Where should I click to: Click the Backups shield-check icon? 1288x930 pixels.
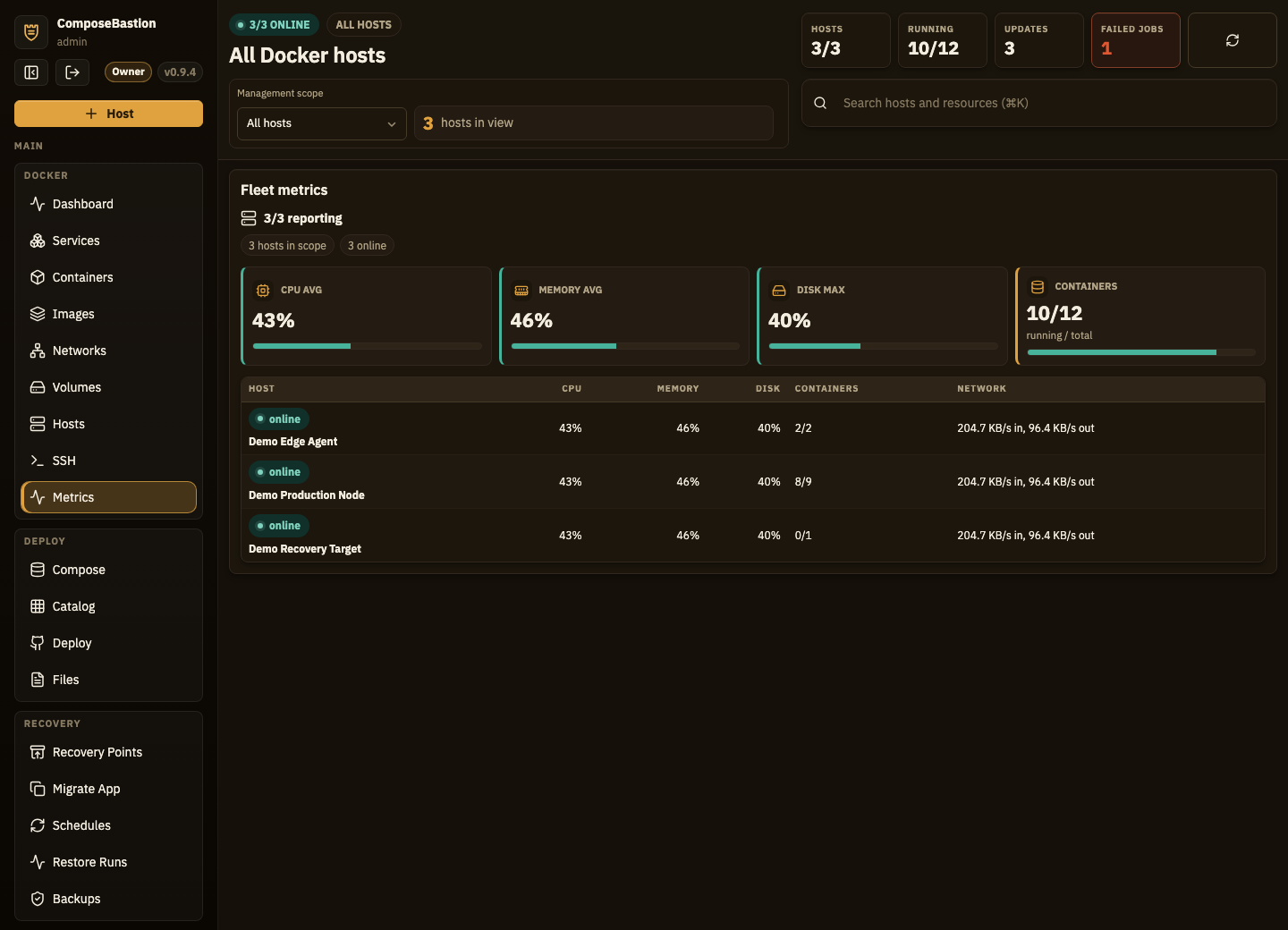38,899
